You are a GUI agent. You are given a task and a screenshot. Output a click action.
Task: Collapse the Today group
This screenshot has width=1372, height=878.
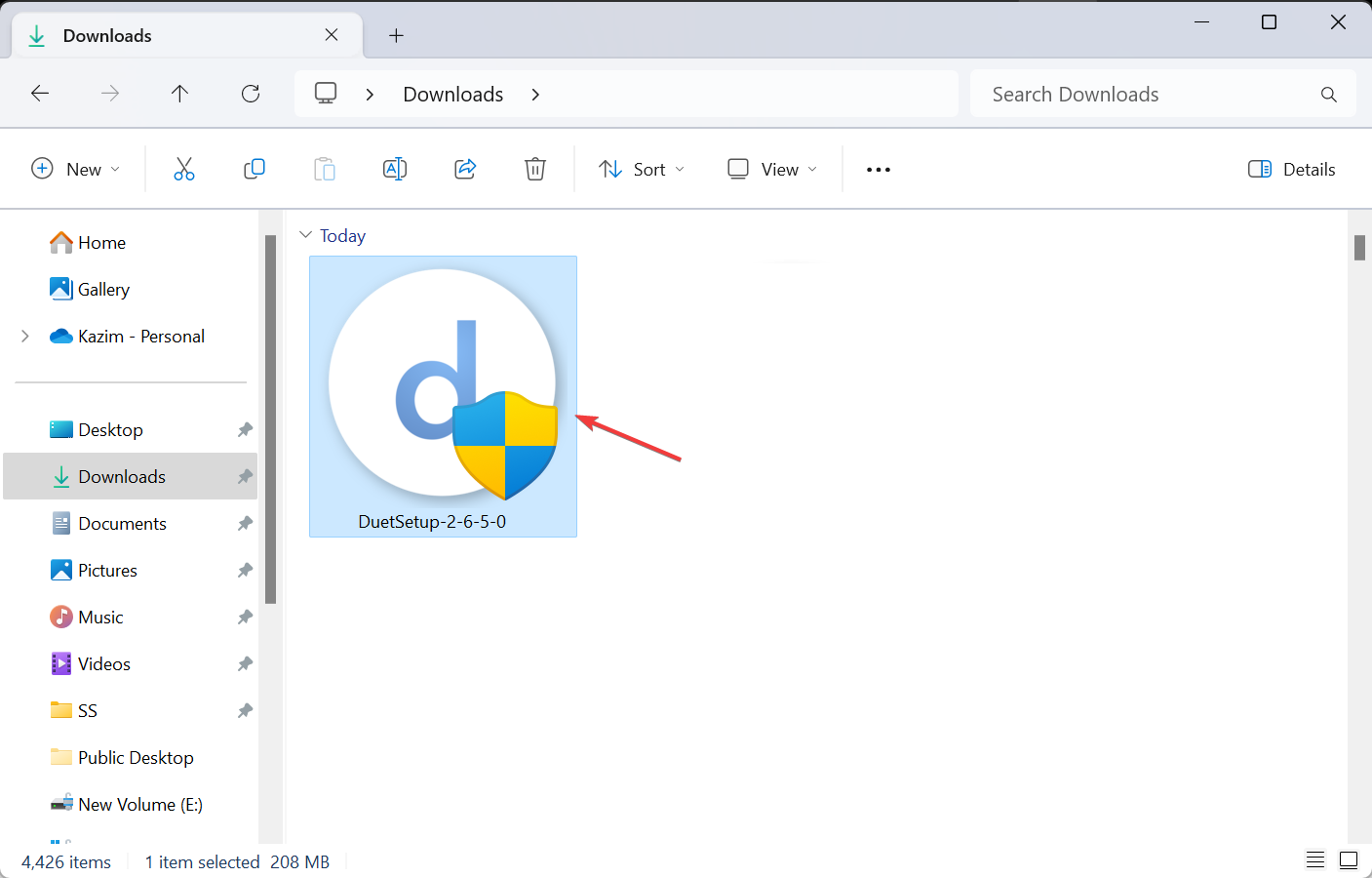(305, 234)
